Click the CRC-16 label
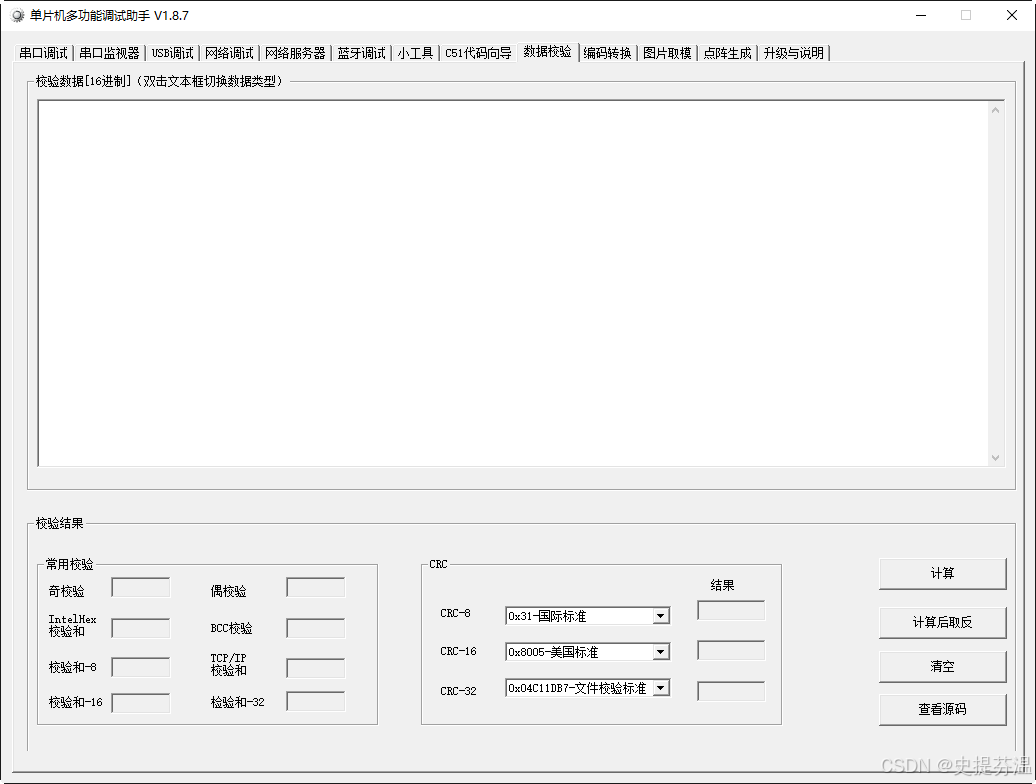This screenshot has height=784, width=1036. (x=458, y=651)
